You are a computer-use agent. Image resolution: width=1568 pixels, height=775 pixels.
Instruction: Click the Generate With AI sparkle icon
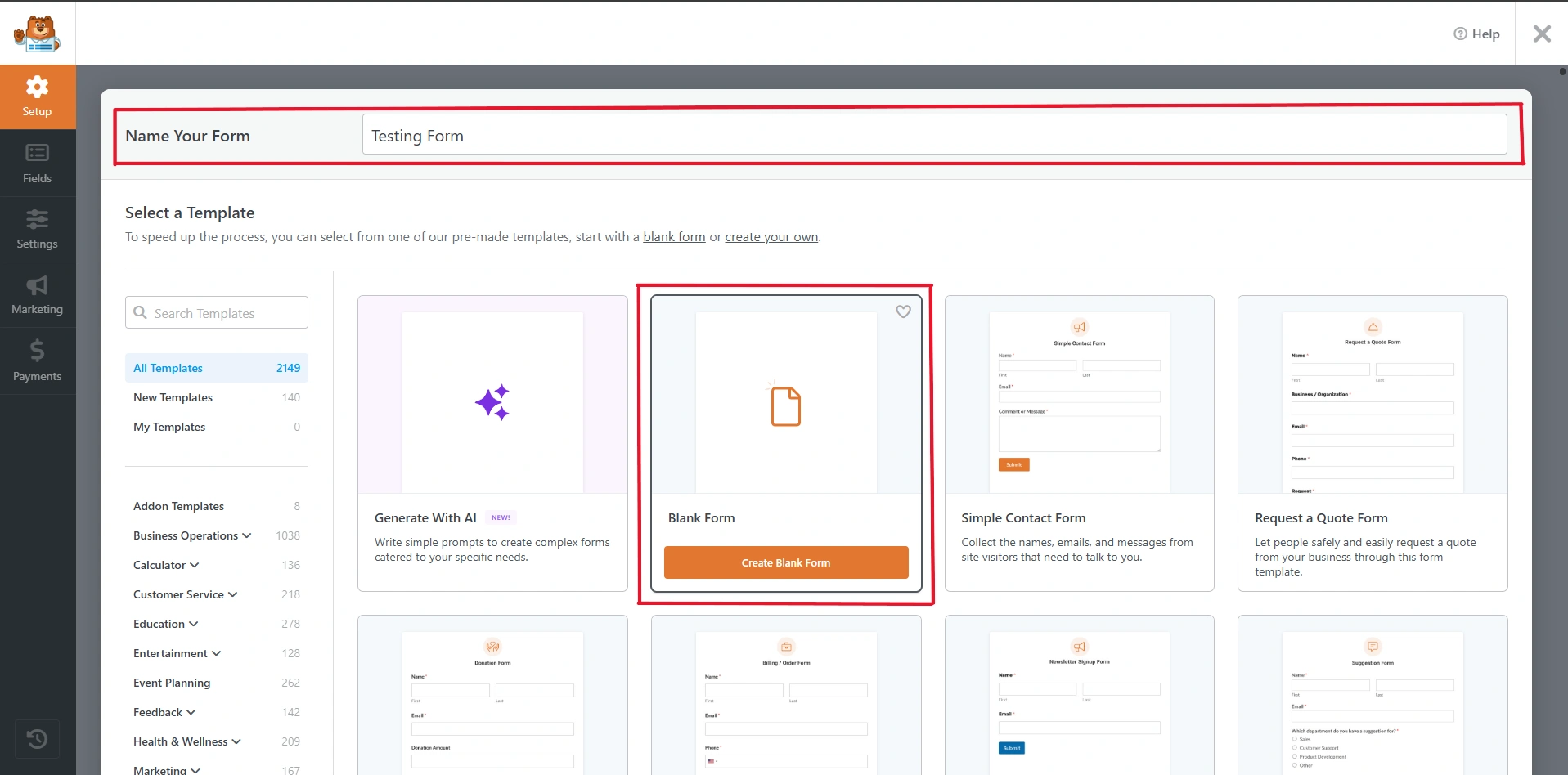click(492, 402)
